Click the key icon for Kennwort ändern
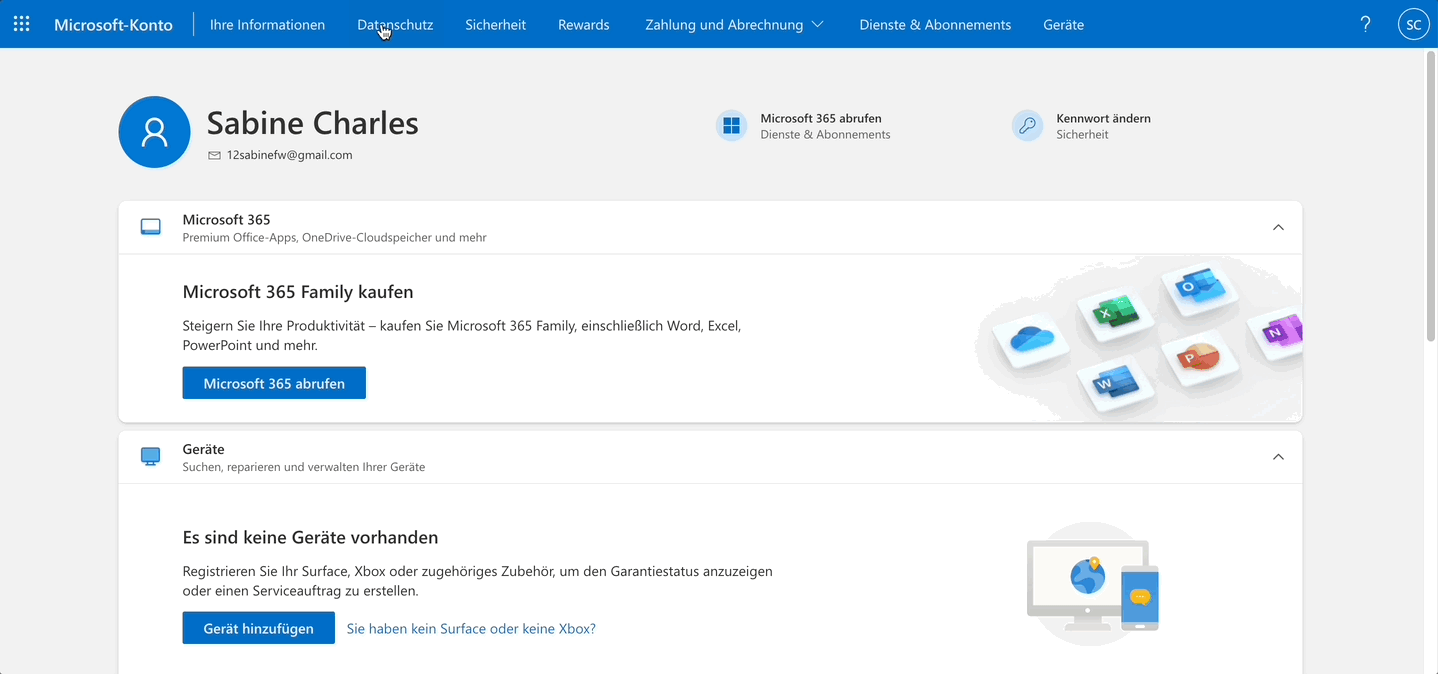 tap(1027, 126)
